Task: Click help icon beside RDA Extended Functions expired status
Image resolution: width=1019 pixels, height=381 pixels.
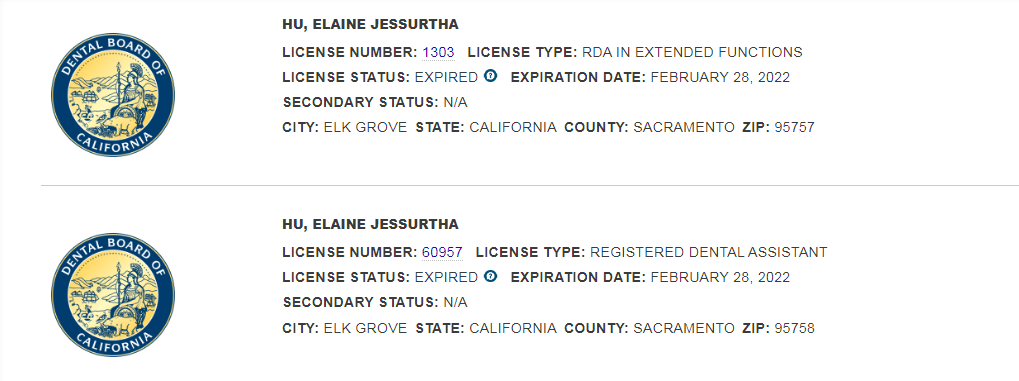Action: pyautogui.click(x=491, y=77)
